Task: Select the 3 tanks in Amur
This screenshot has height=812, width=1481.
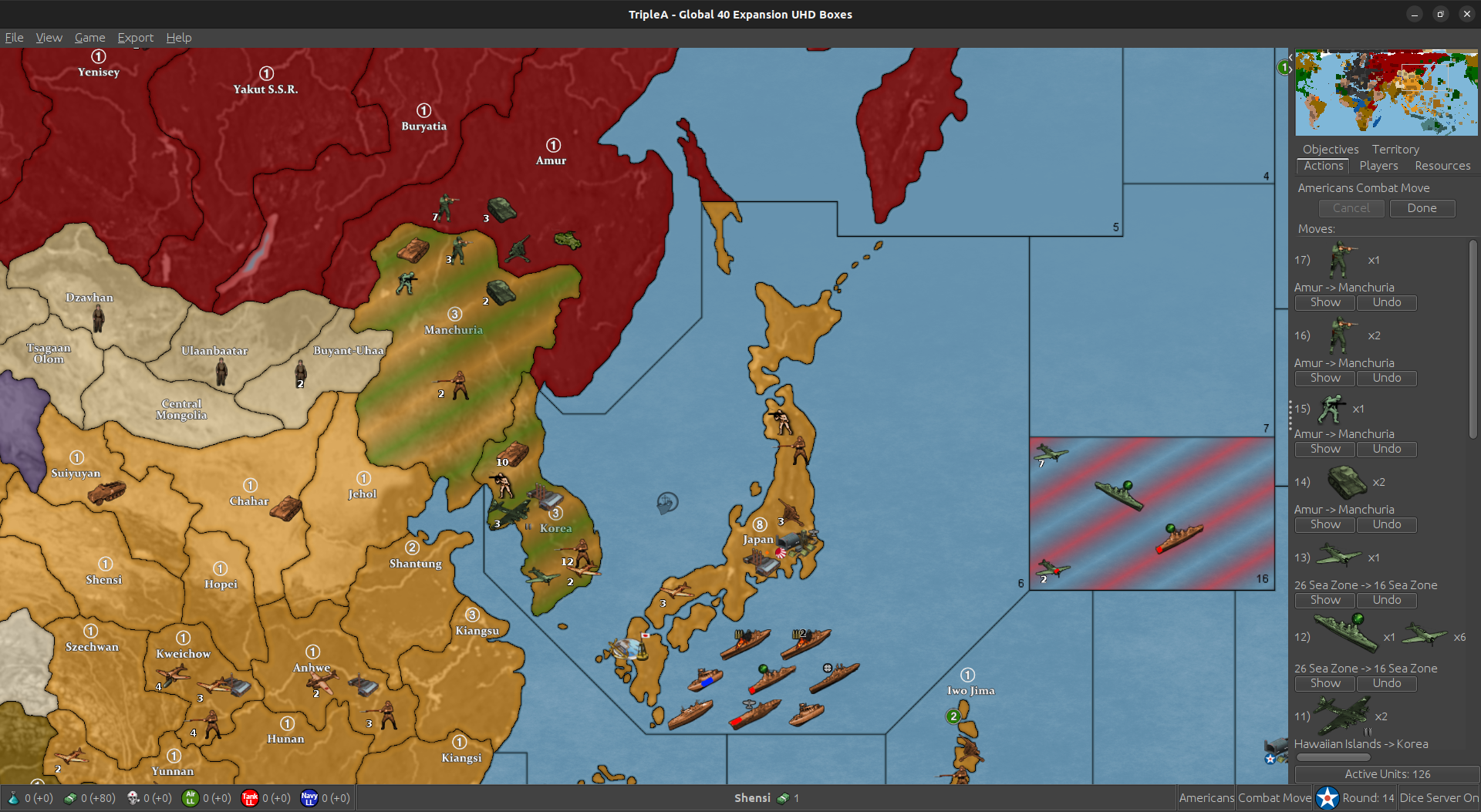Action: (501, 209)
